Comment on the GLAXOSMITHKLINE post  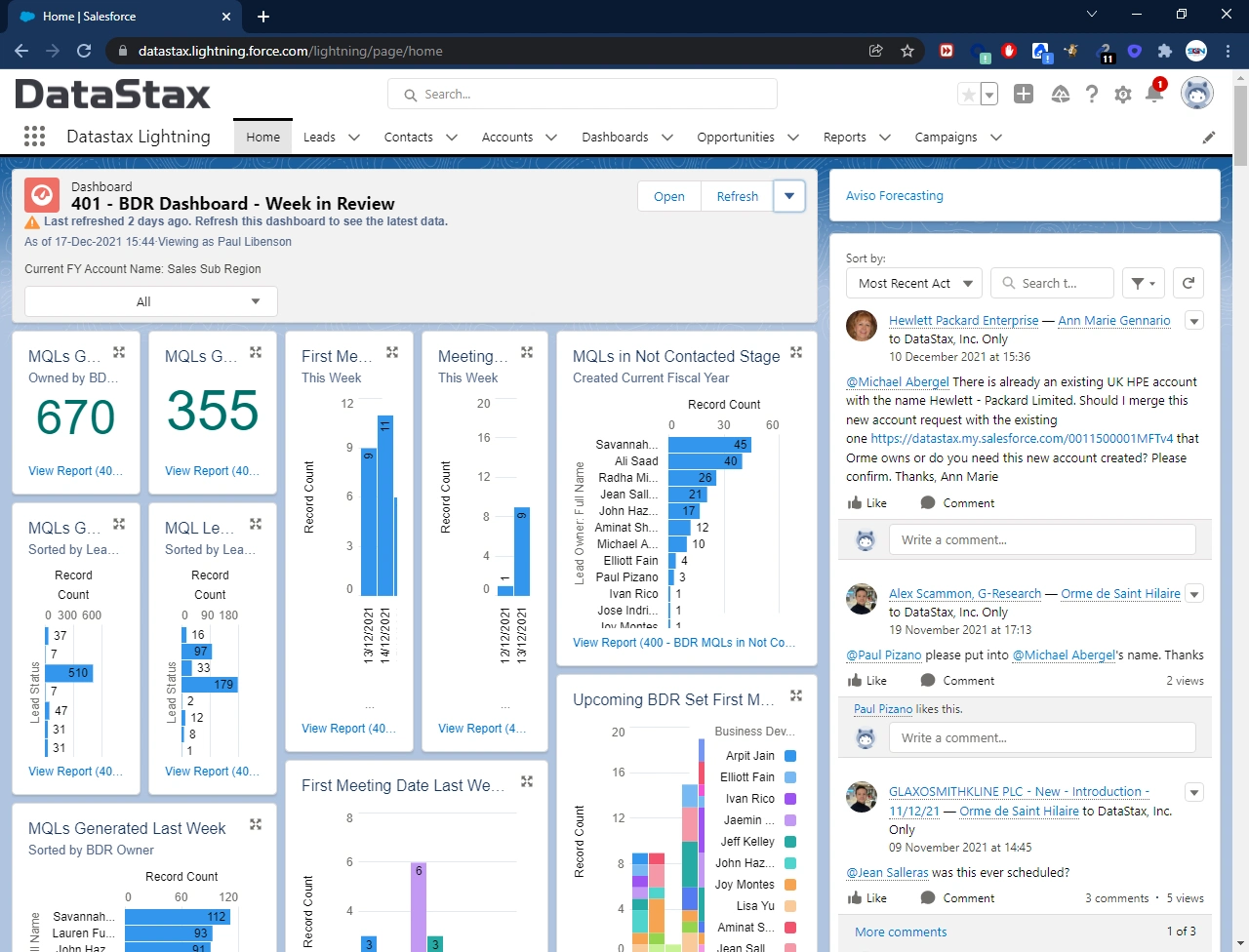(957, 898)
